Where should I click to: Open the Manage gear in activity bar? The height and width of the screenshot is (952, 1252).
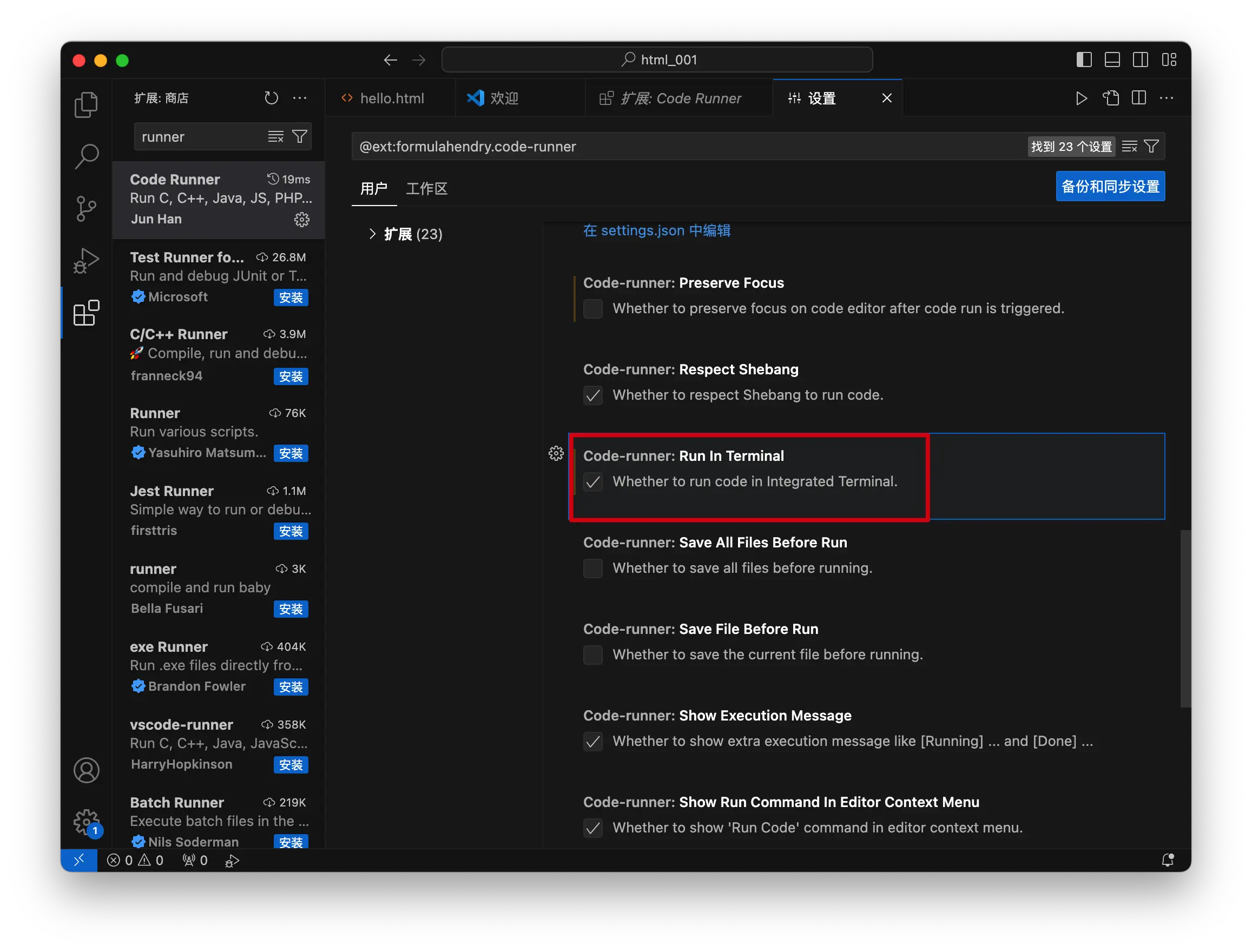pyautogui.click(x=86, y=822)
